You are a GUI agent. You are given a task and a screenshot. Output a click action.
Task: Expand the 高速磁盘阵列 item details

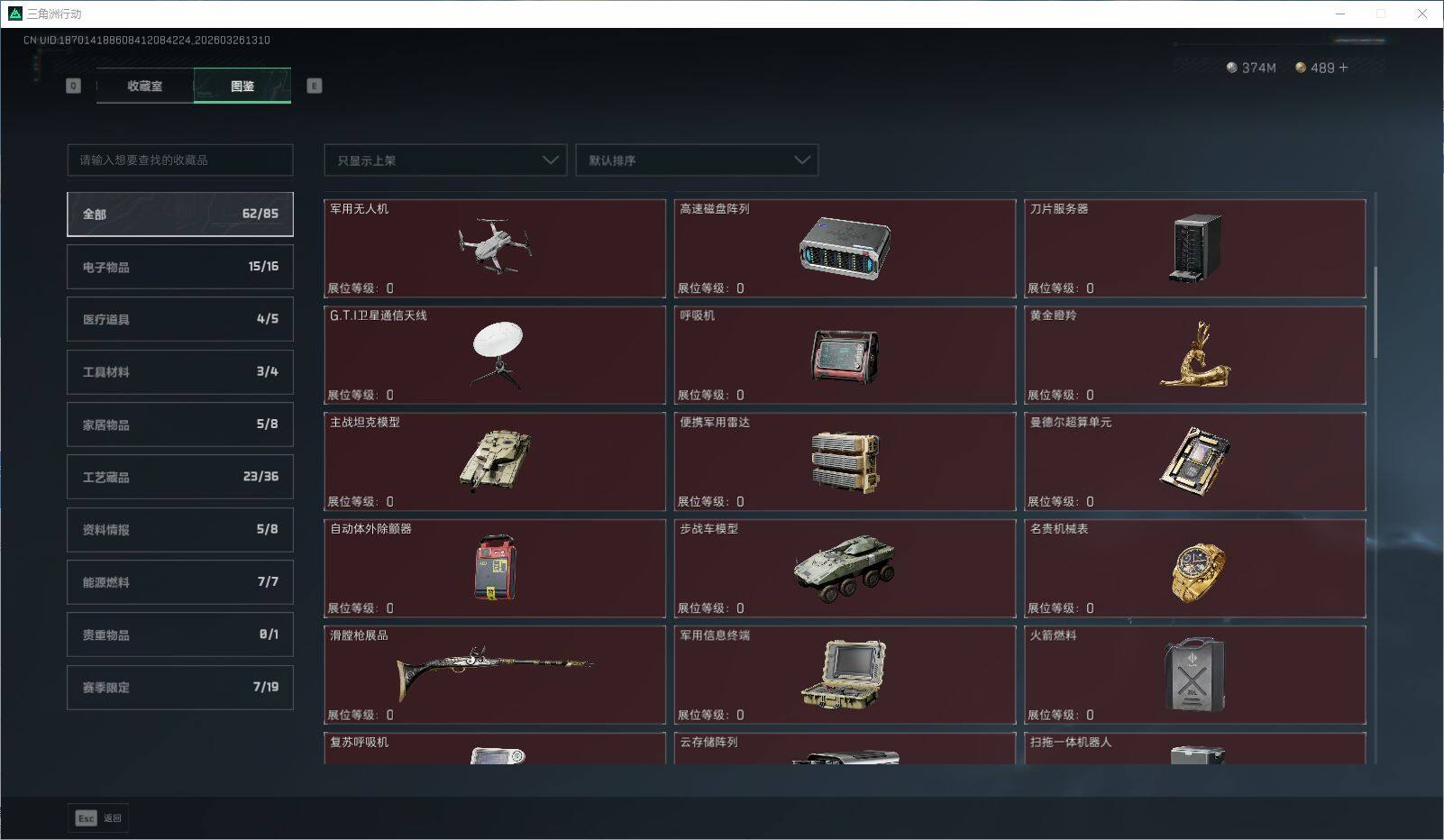(x=845, y=249)
